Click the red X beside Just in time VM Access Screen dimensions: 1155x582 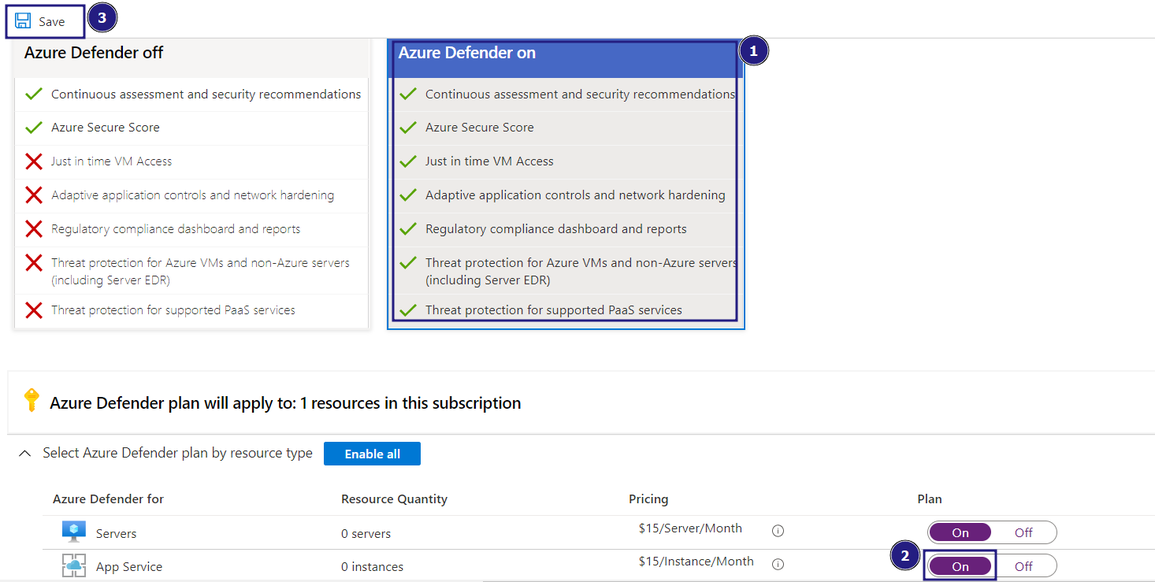coord(33,161)
